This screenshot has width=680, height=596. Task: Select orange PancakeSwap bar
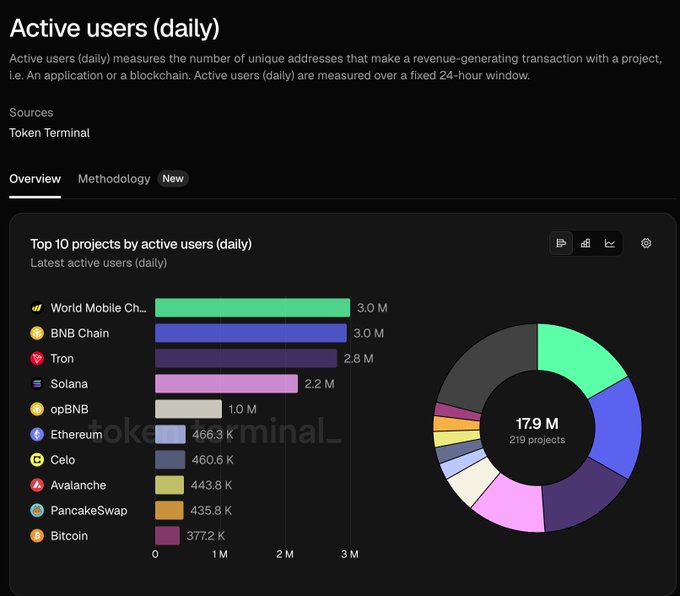(169, 511)
